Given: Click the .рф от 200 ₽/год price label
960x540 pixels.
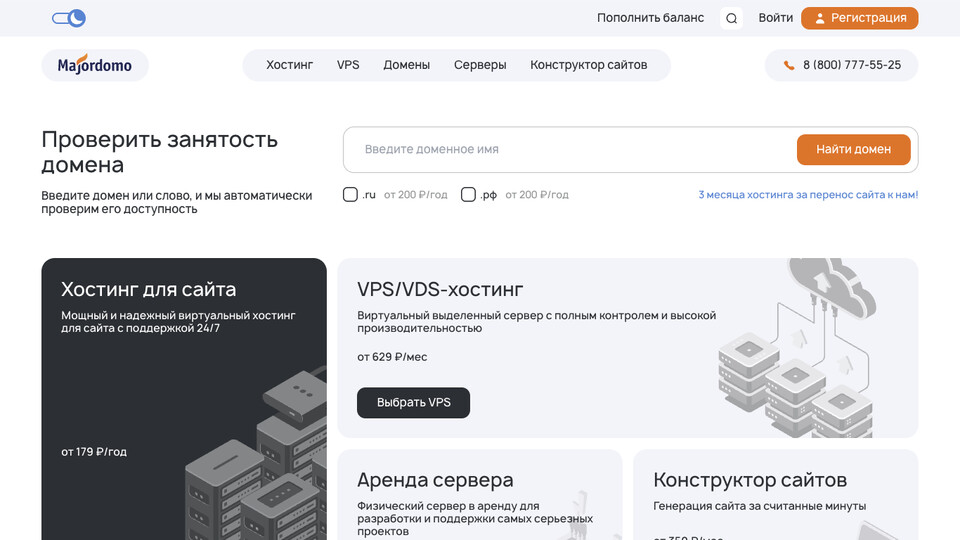Looking at the screenshot, I should point(537,195).
